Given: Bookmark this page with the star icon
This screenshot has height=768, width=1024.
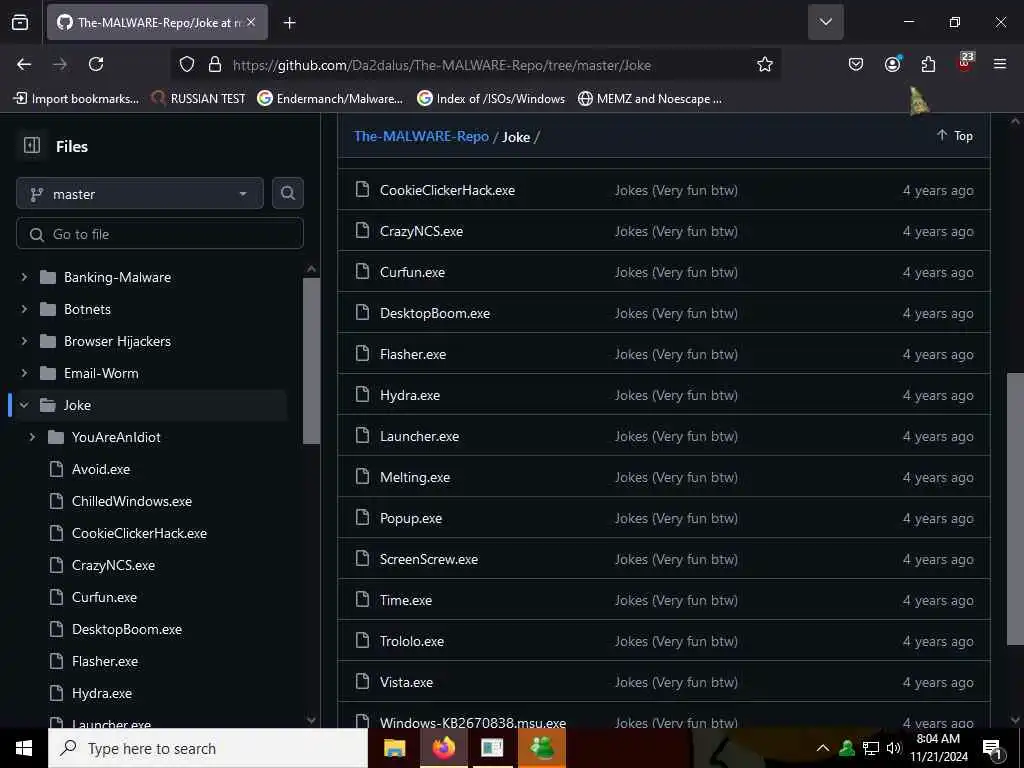Looking at the screenshot, I should (x=765, y=64).
